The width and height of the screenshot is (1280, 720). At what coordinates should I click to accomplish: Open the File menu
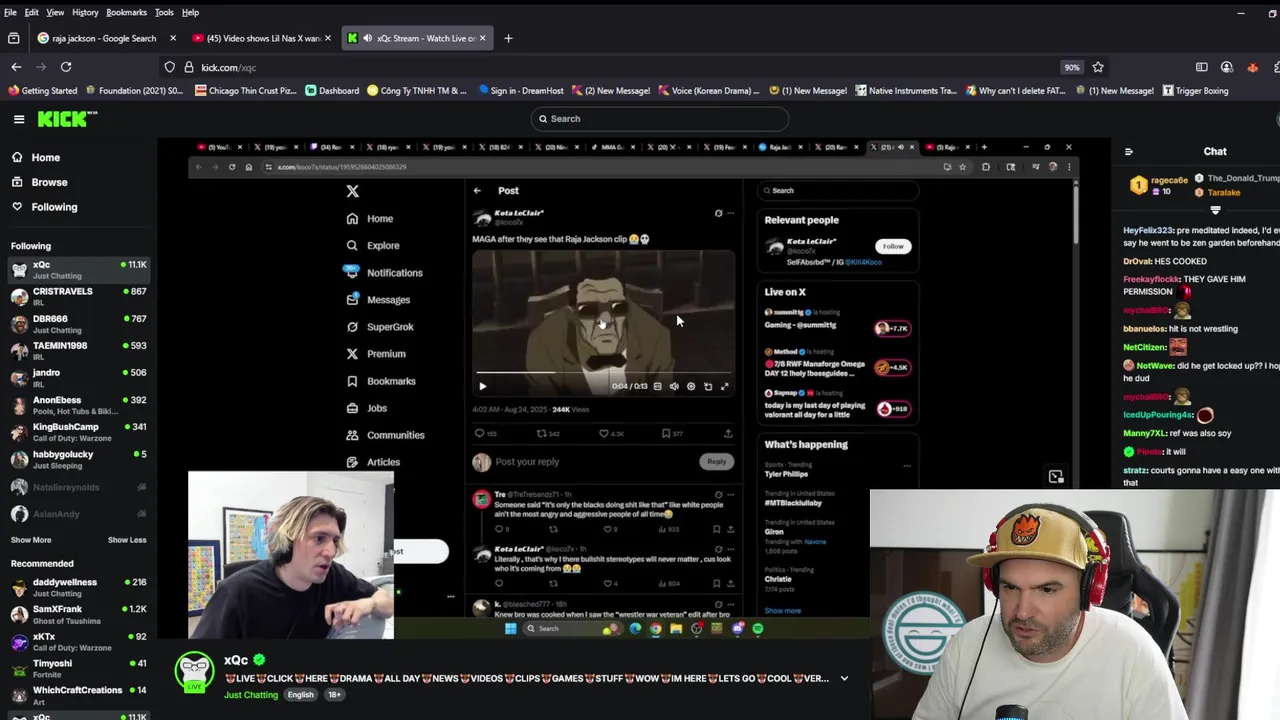tap(10, 12)
